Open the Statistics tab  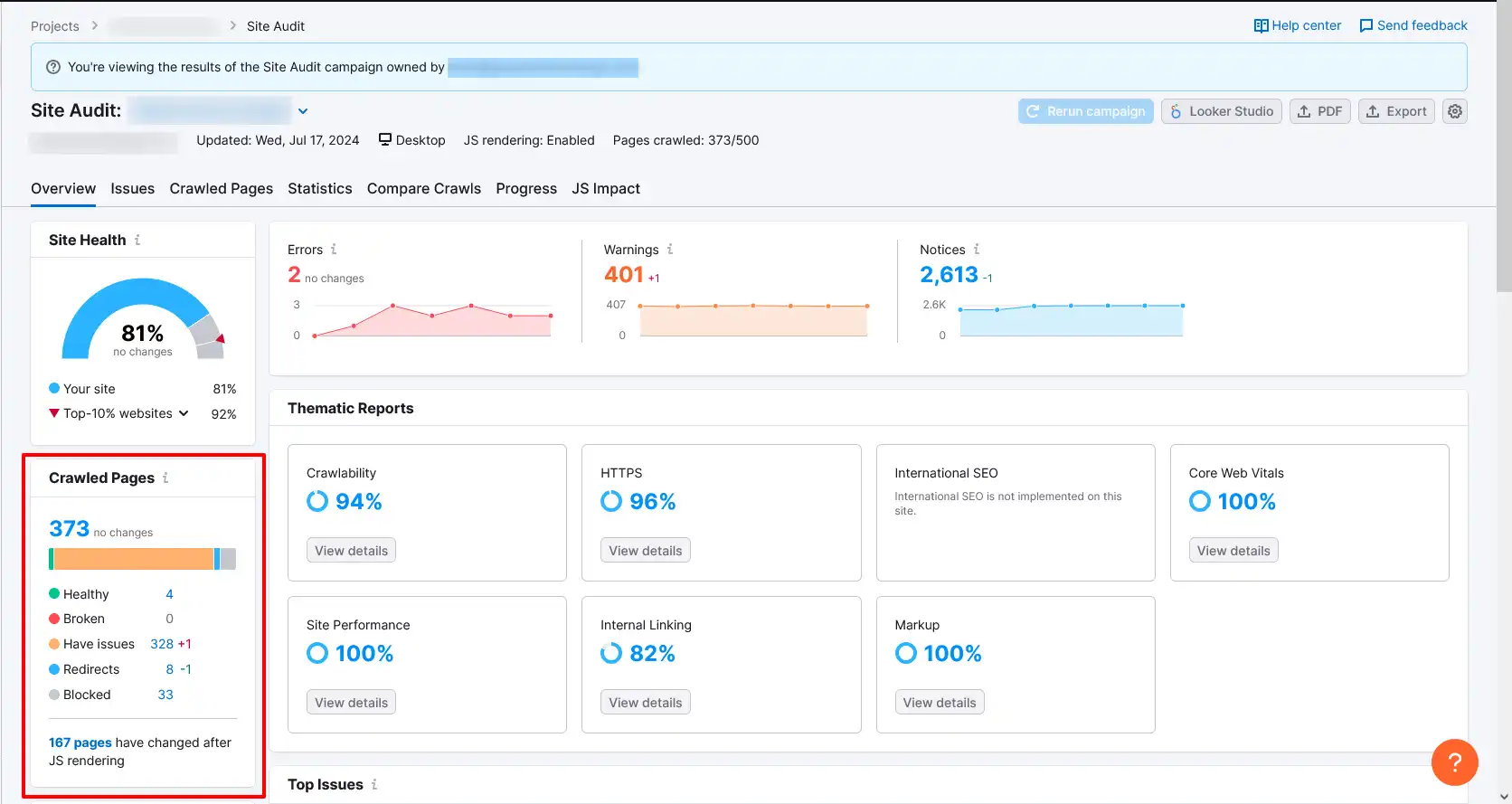pos(320,188)
